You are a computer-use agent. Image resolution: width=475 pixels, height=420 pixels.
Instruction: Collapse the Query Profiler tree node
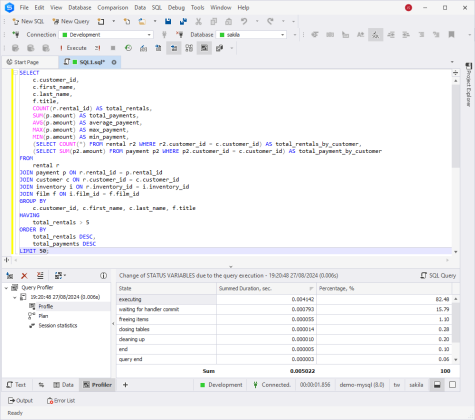(6, 288)
